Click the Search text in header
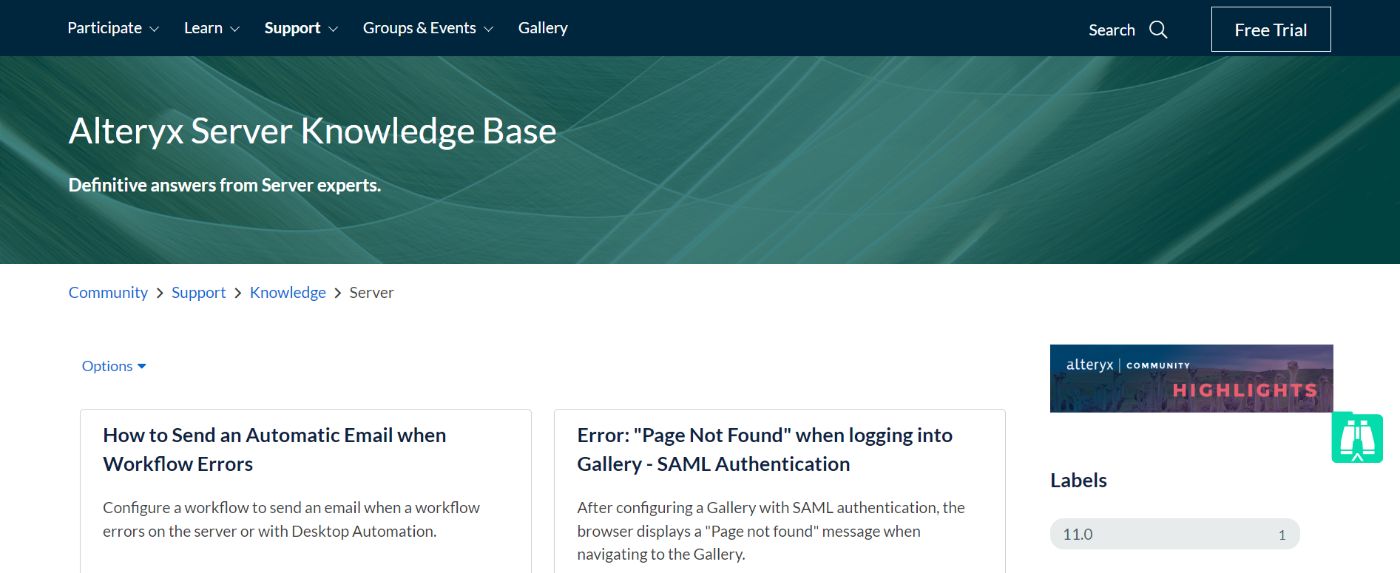This screenshot has height=573, width=1400. pos(1111,30)
